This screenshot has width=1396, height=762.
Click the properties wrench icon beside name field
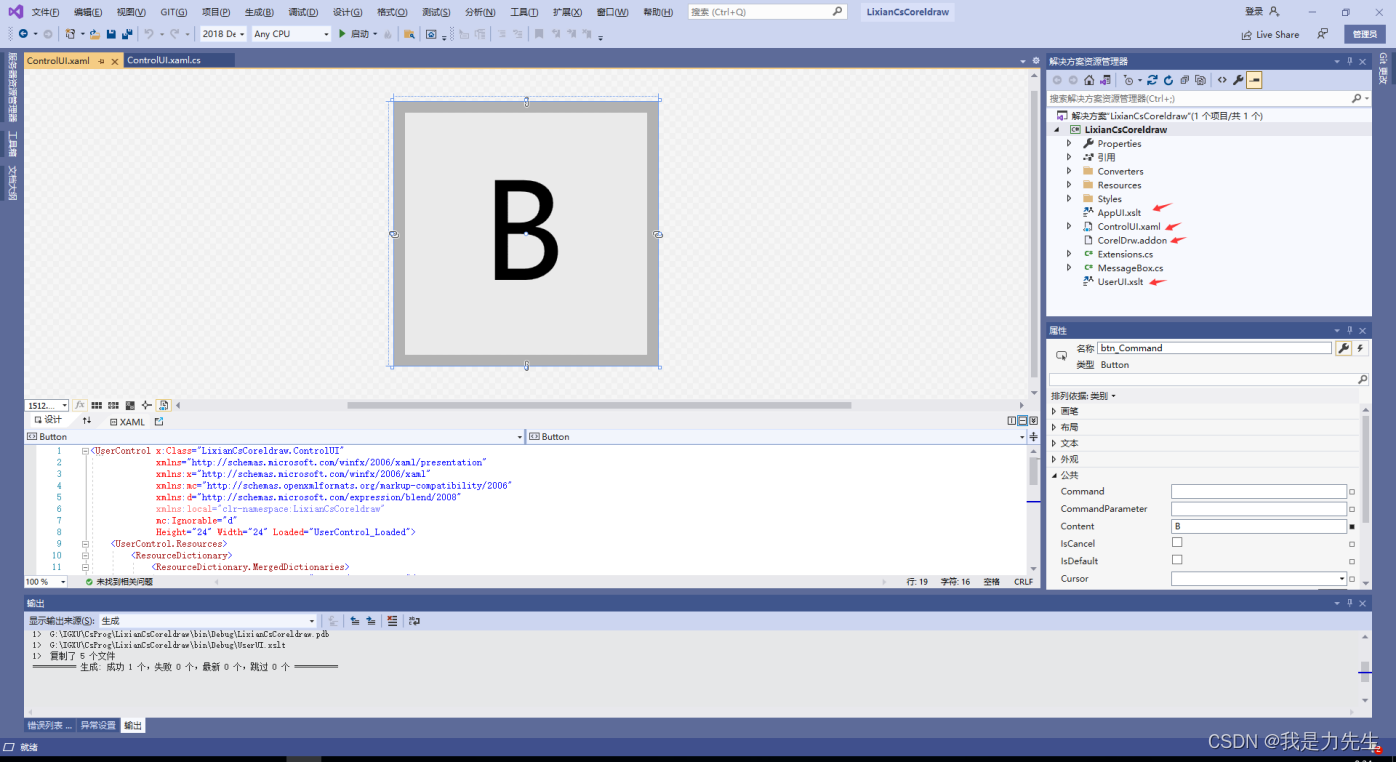point(1344,348)
